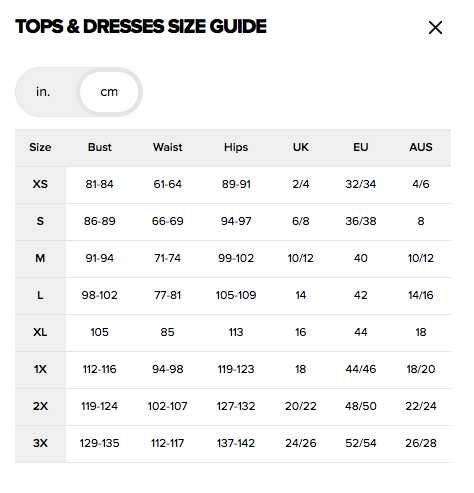This screenshot has height=493, width=474.
Task: Select the XL size row label
Action: (x=40, y=332)
